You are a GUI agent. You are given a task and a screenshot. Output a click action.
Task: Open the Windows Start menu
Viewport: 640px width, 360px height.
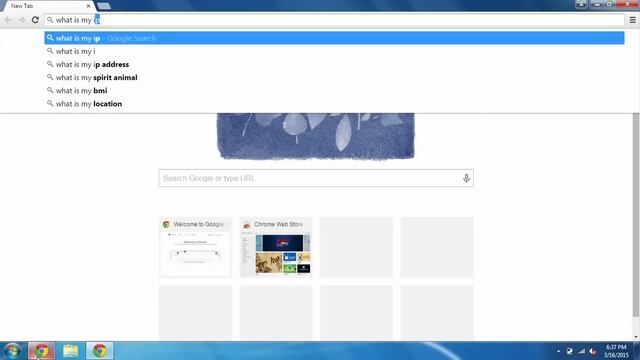tap(12, 351)
